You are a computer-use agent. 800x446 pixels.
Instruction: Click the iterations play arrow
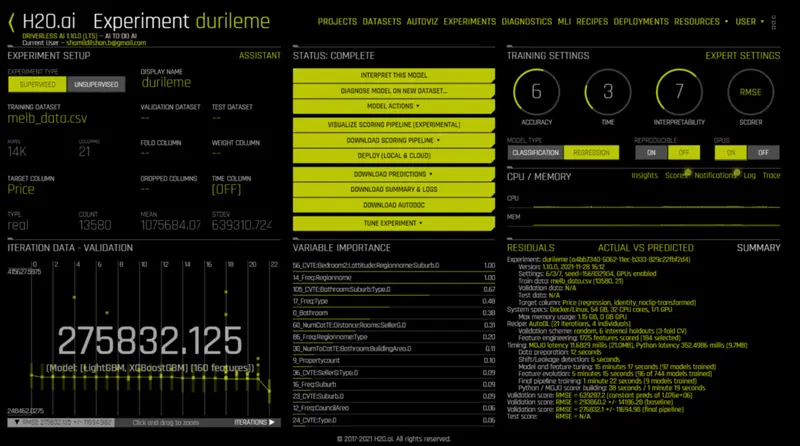tap(272, 423)
